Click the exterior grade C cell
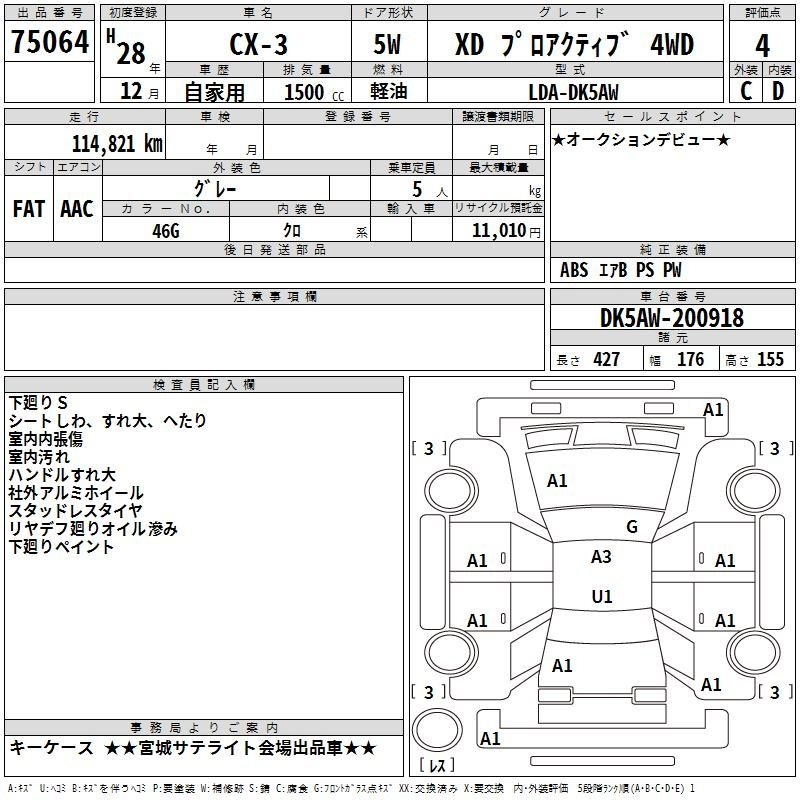800x800 pixels. coord(745,92)
